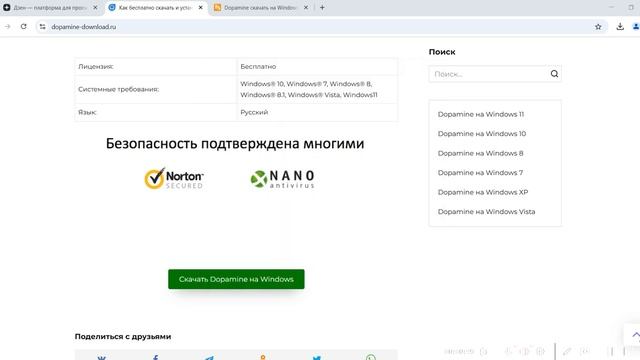Reload the page with the refresh icon
This screenshot has width=640, height=360.
(x=24, y=27)
